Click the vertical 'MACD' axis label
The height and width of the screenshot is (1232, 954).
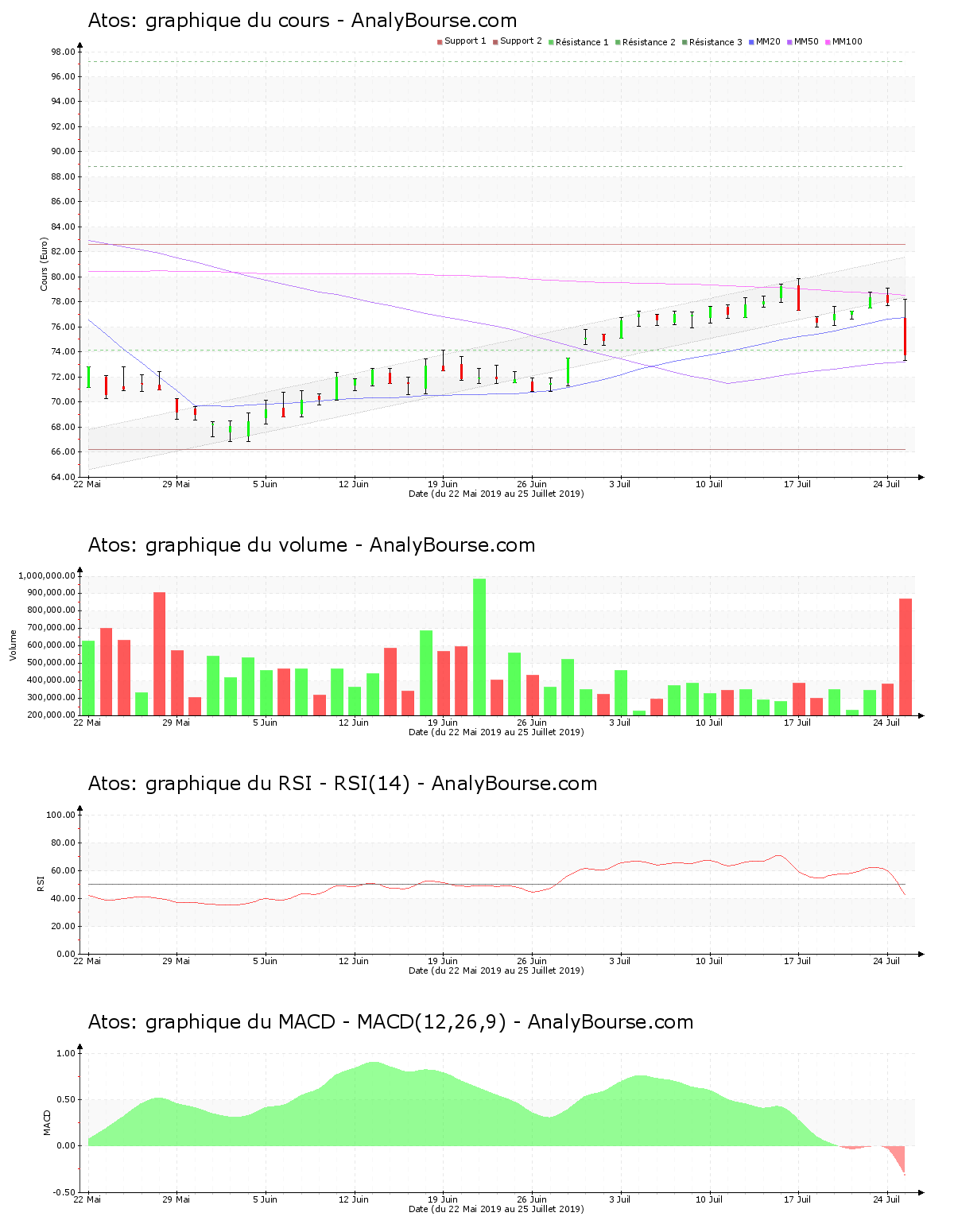coord(47,1122)
